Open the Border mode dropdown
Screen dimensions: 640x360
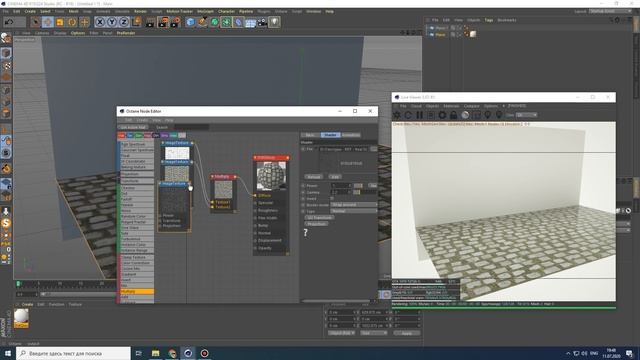coord(354,205)
